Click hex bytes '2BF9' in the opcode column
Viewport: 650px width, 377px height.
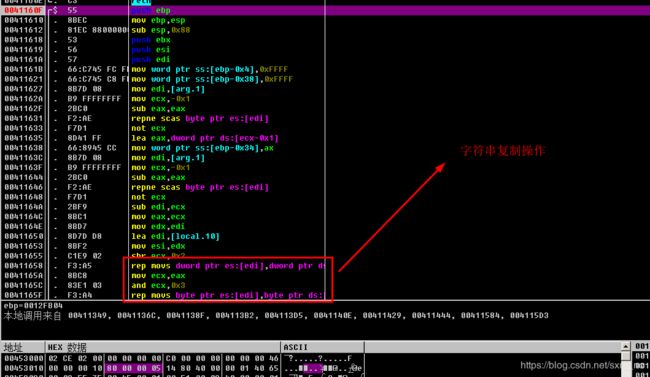pyautogui.click(x=77, y=207)
